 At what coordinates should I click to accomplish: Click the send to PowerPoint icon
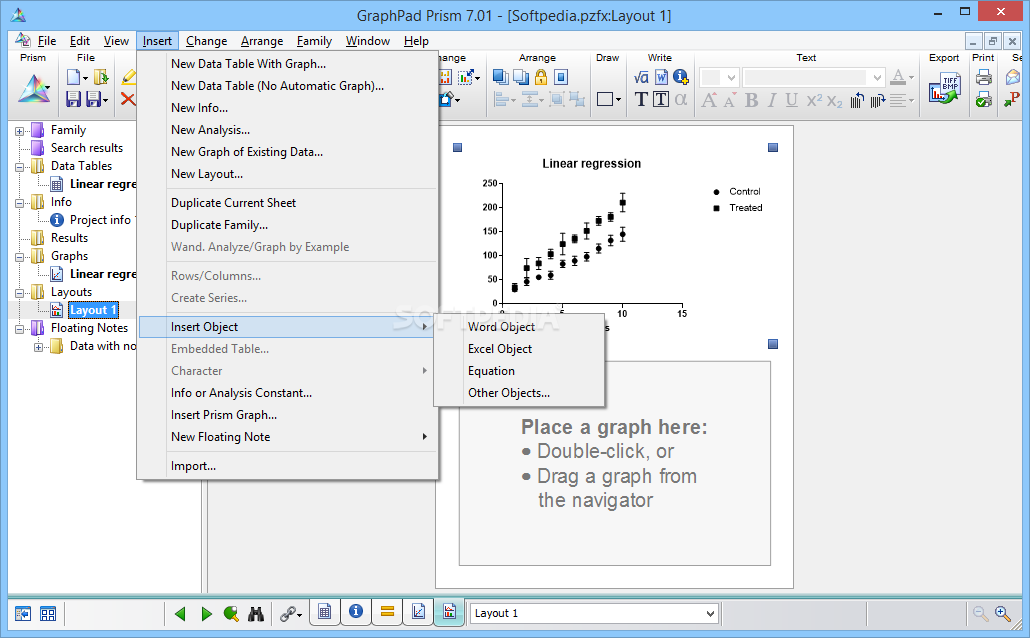1012,99
